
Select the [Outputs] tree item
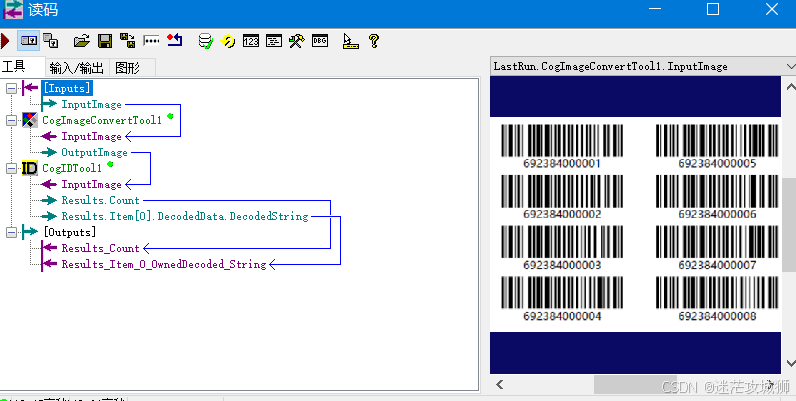[70, 232]
